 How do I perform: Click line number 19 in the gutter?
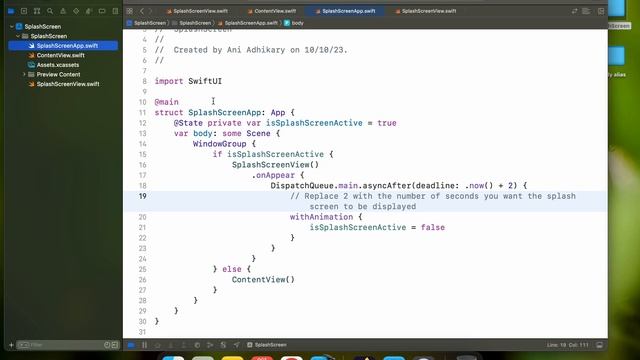click(x=142, y=196)
